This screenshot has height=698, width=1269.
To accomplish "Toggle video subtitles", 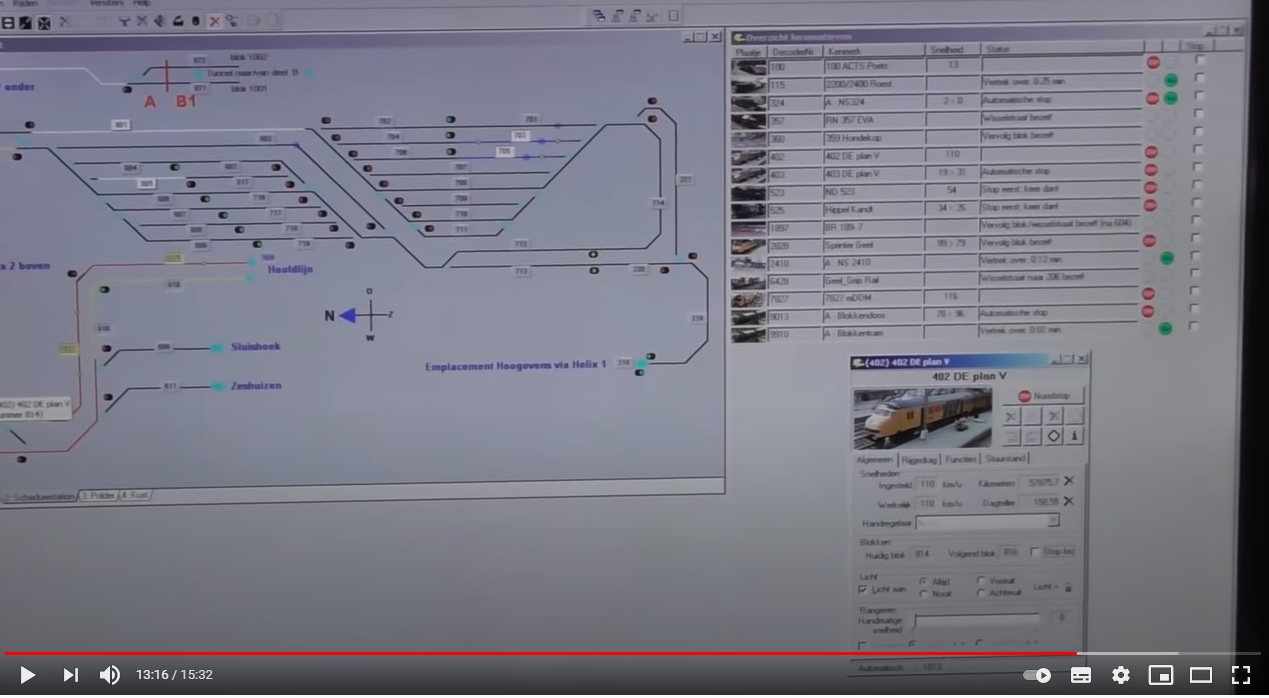I will click(1081, 675).
